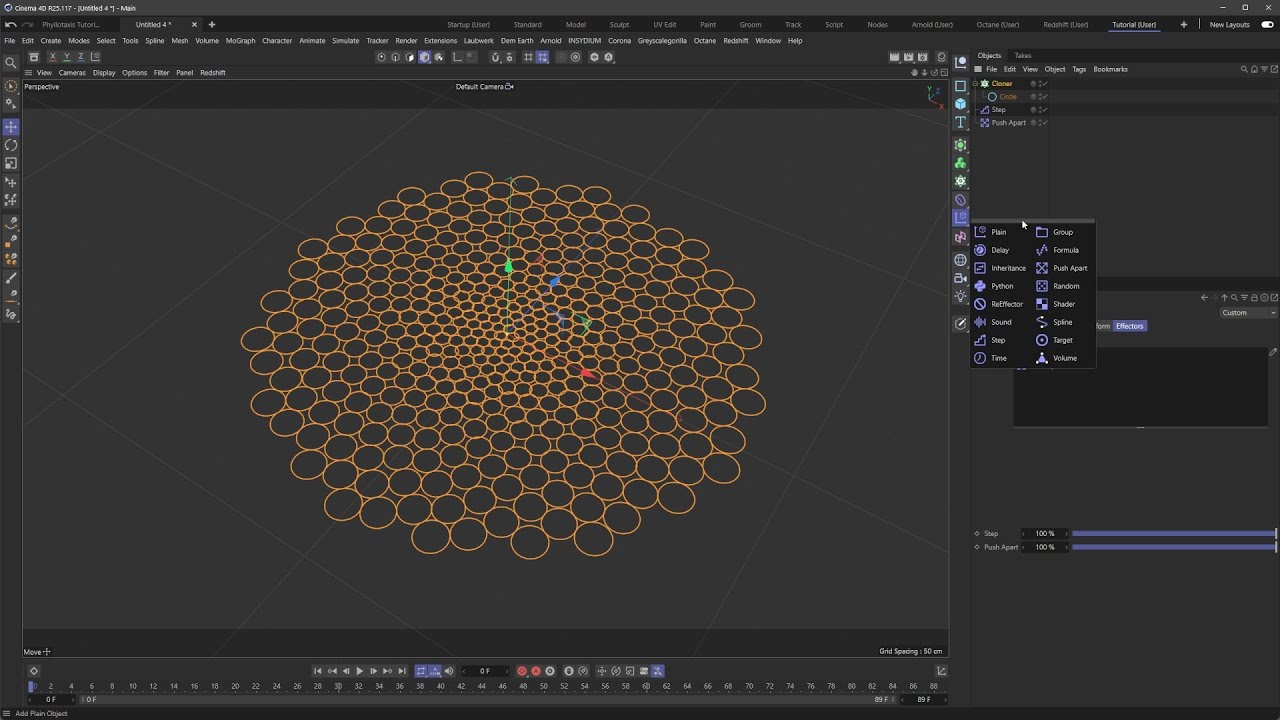
Task: Switch to Sculpt layout tab
Action: coord(619,24)
